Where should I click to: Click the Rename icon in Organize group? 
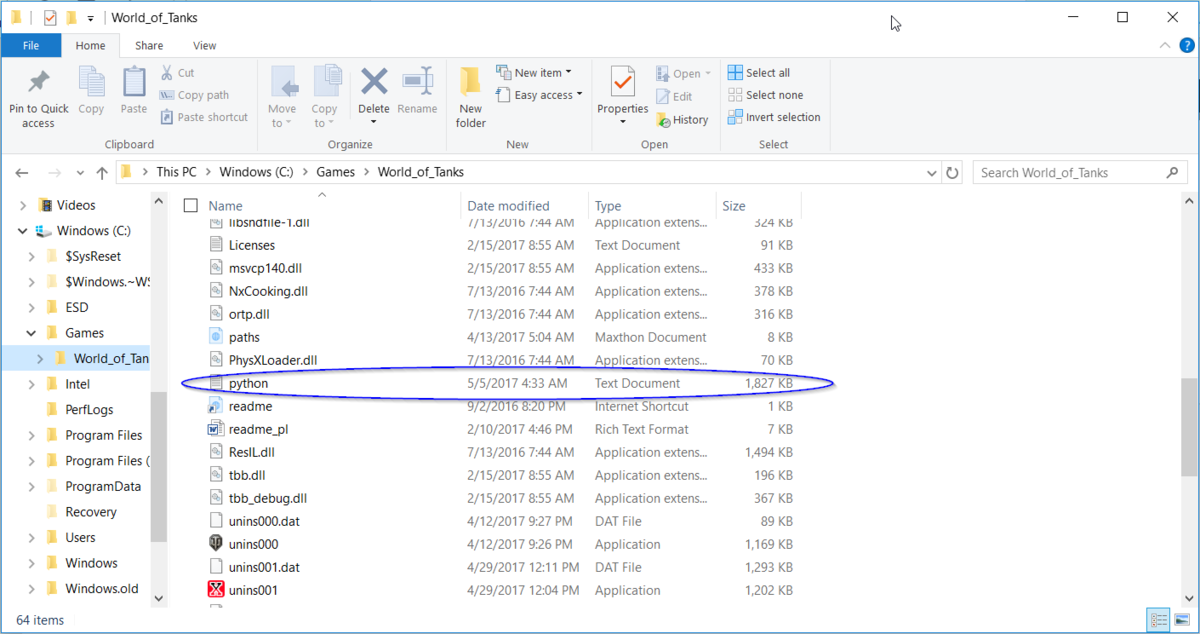(x=417, y=83)
